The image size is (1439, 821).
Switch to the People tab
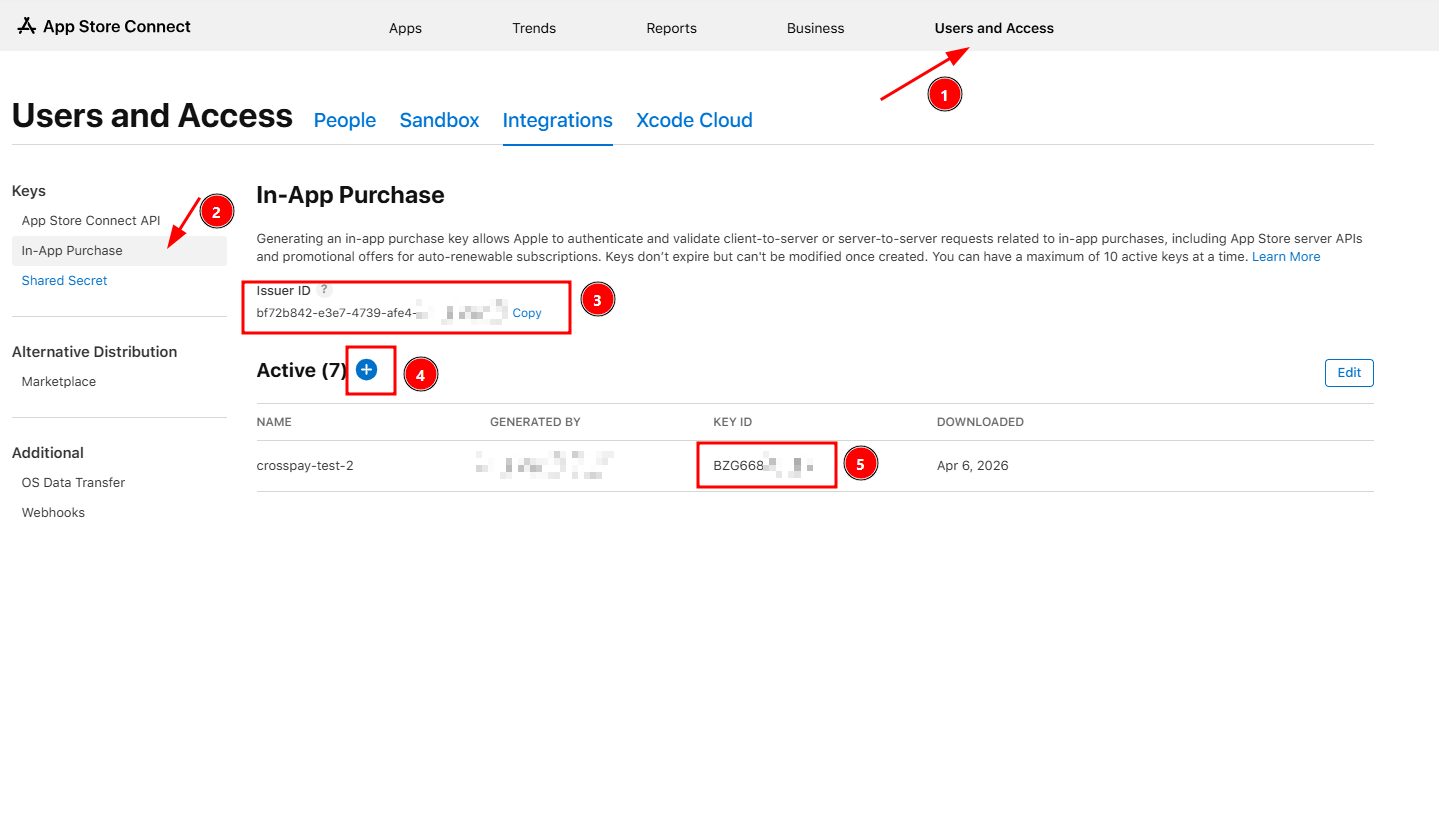[345, 120]
